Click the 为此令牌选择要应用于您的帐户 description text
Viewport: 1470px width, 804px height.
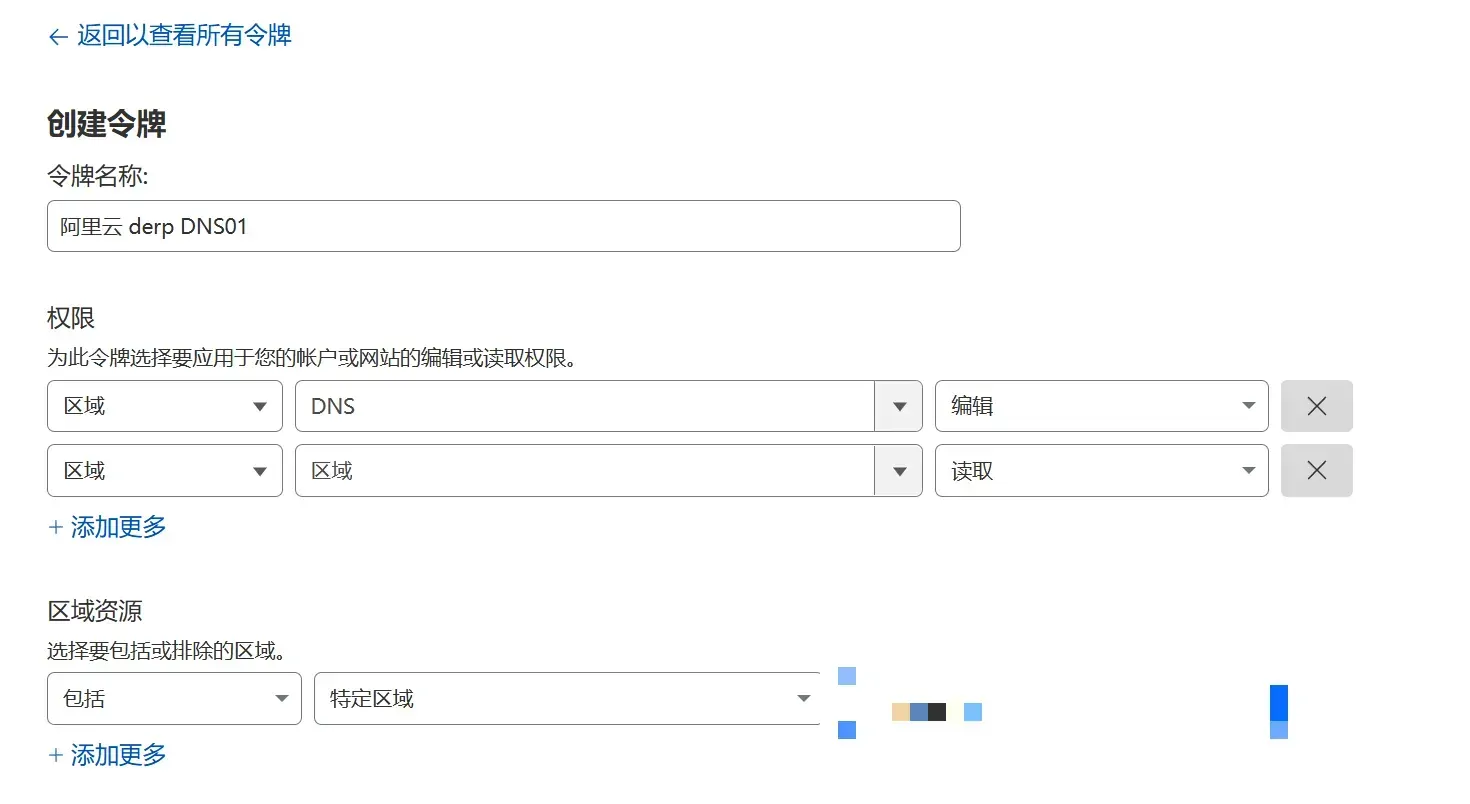click(312, 358)
